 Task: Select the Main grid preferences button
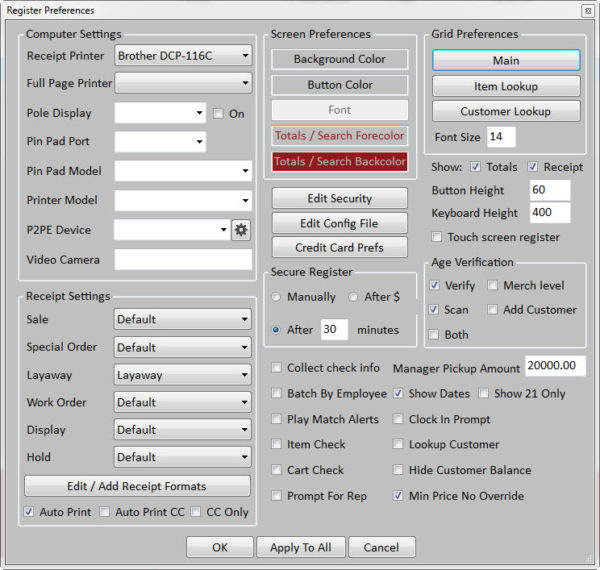point(506,60)
